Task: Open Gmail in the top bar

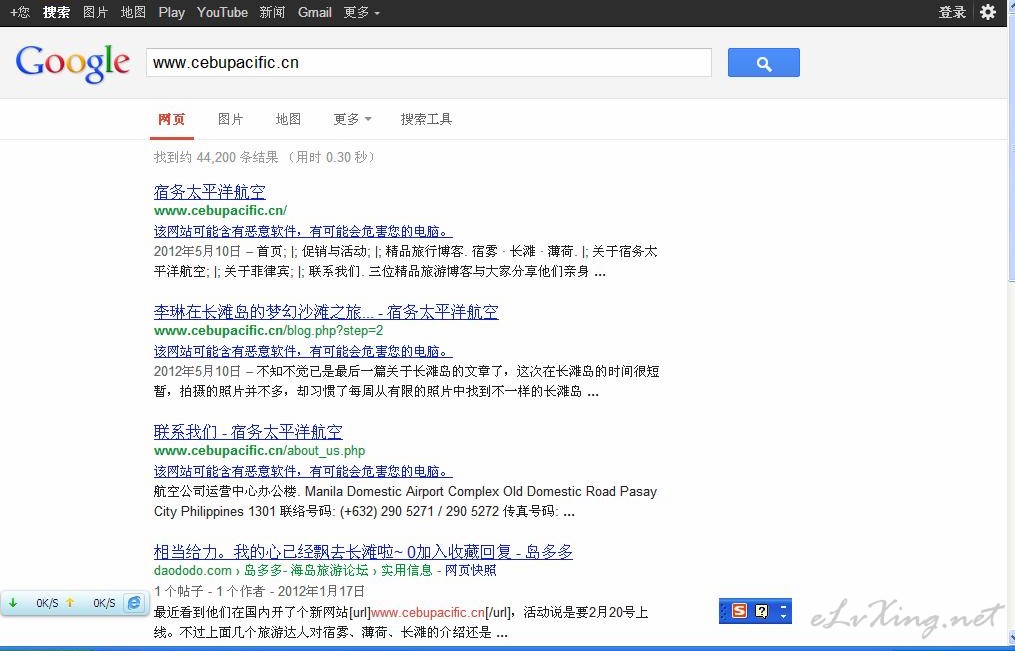Action: coord(315,12)
